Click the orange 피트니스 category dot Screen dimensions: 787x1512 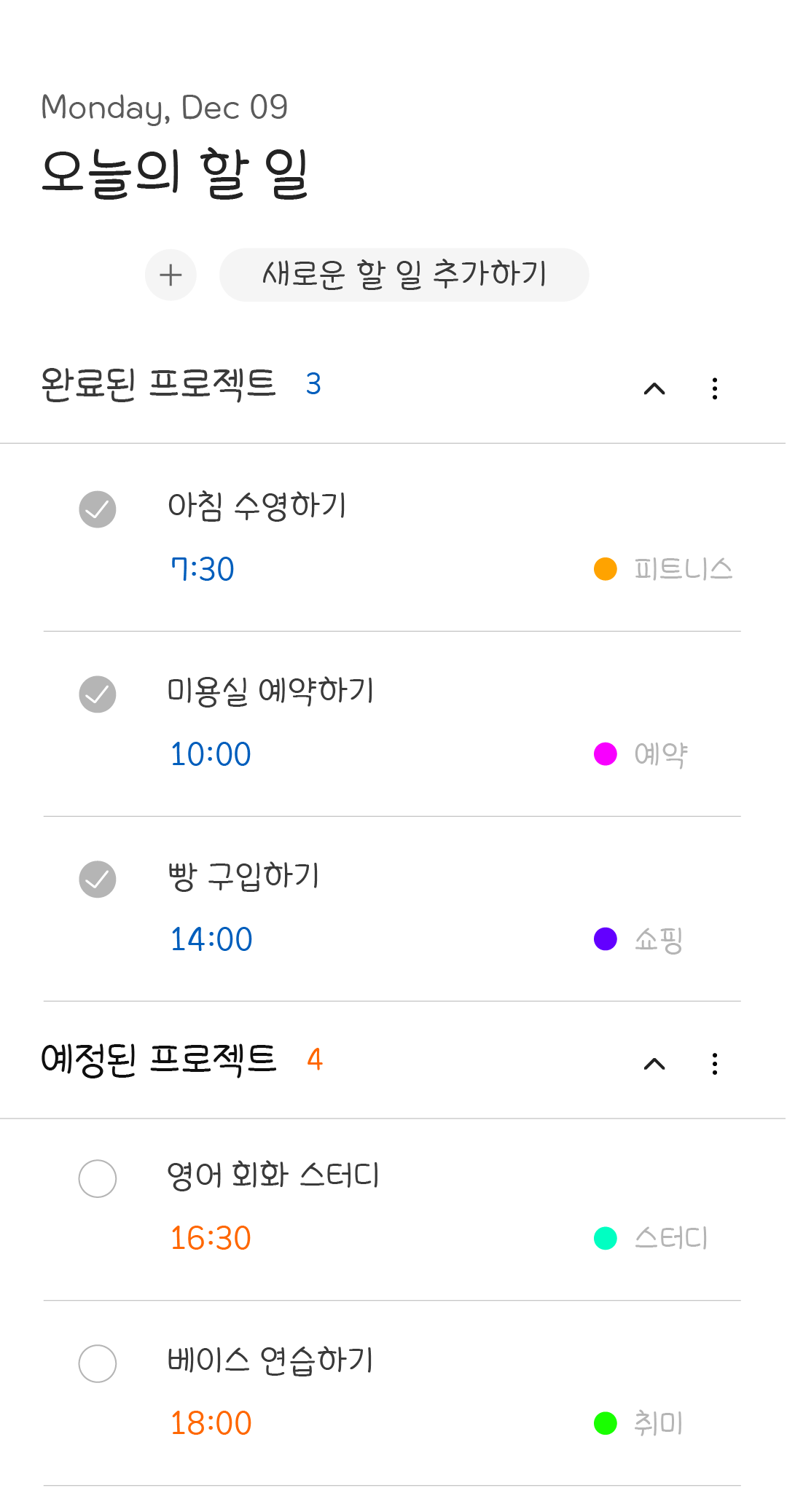(x=606, y=569)
